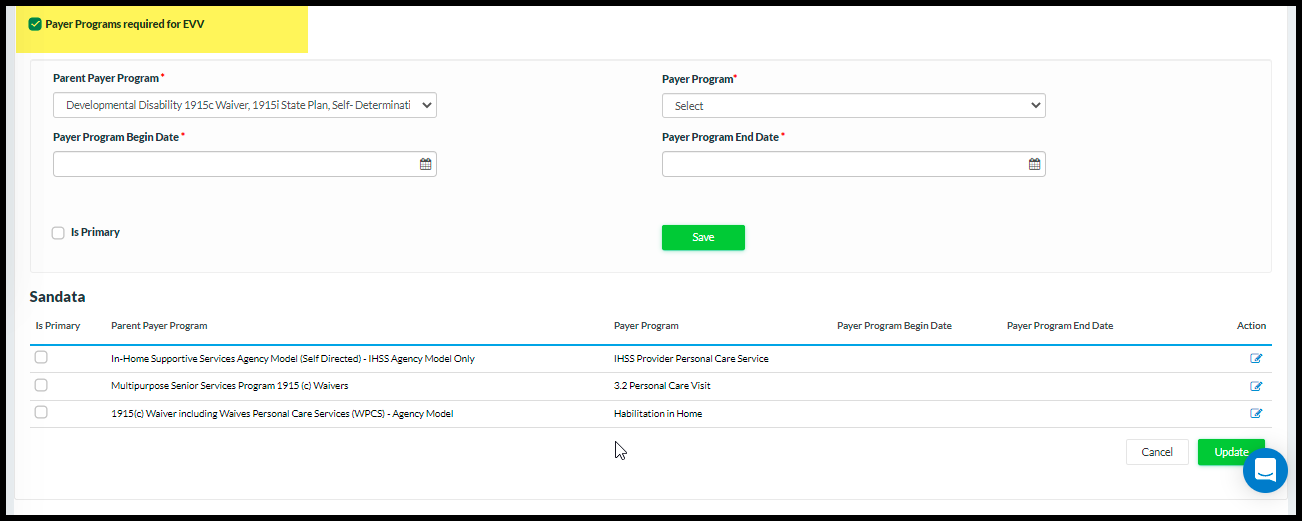
Task: Mark In-Home Supportive Services row as primary
Action: [x=41, y=357]
